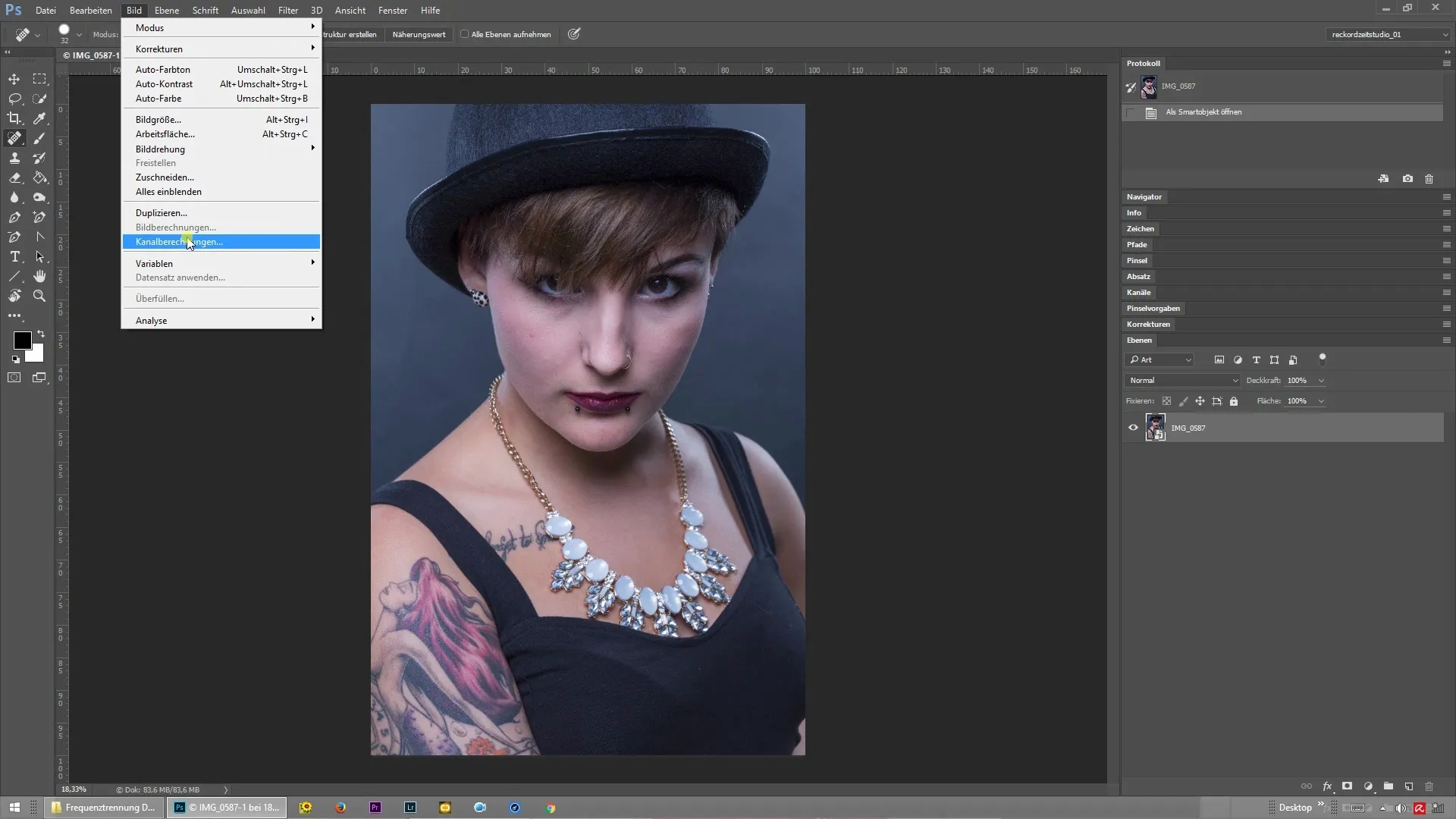Add layer style fx icon
This screenshot has height=819, width=1456.
[x=1327, y=786]
